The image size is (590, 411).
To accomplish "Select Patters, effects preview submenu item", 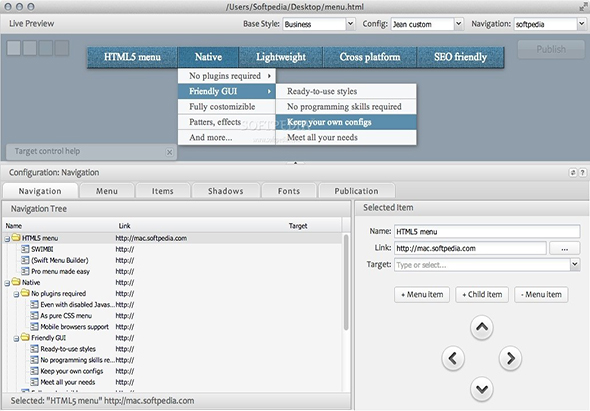I will (227, 122).
